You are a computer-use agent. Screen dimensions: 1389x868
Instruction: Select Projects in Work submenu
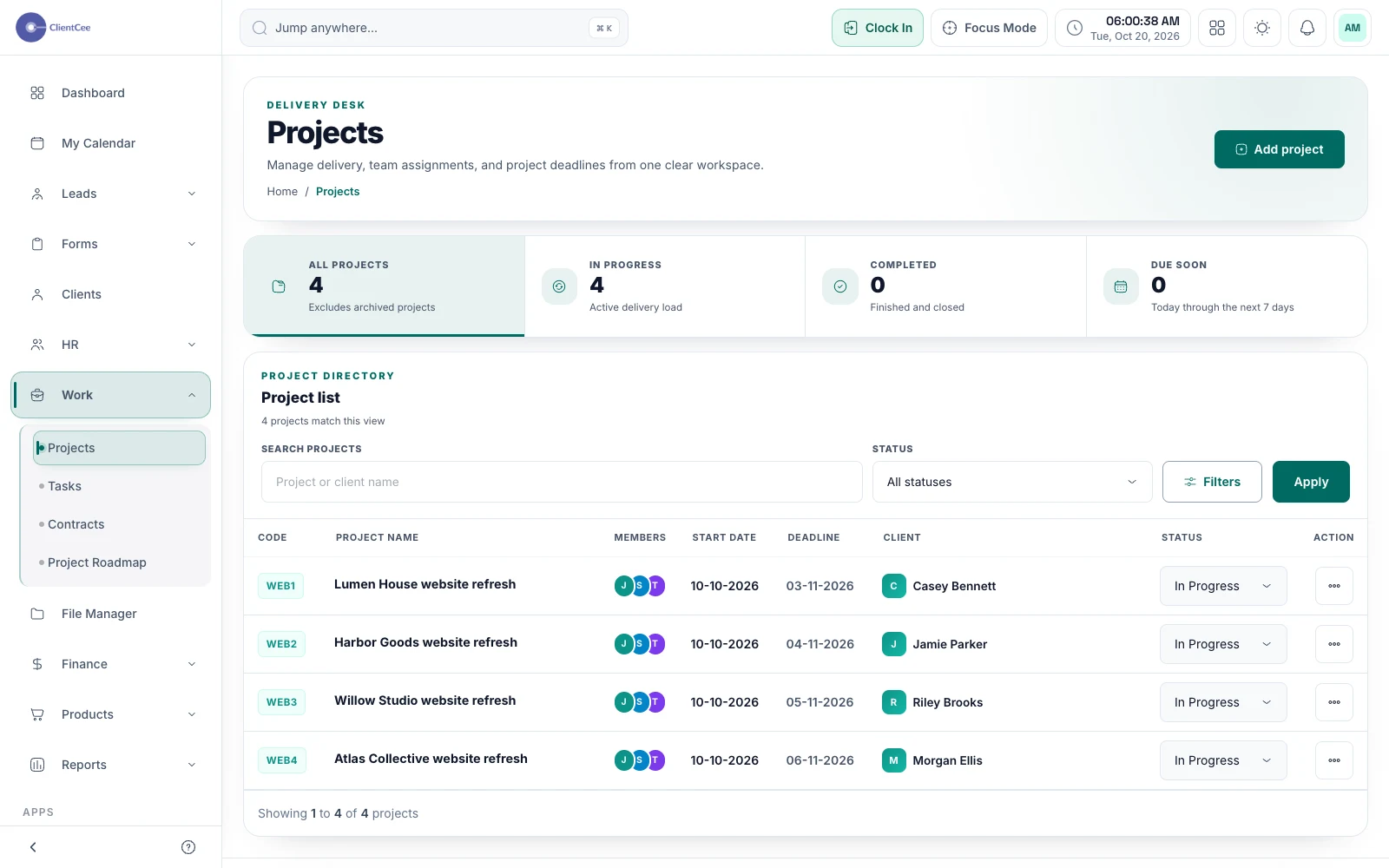pyautogui.click(x=119, y=448)
